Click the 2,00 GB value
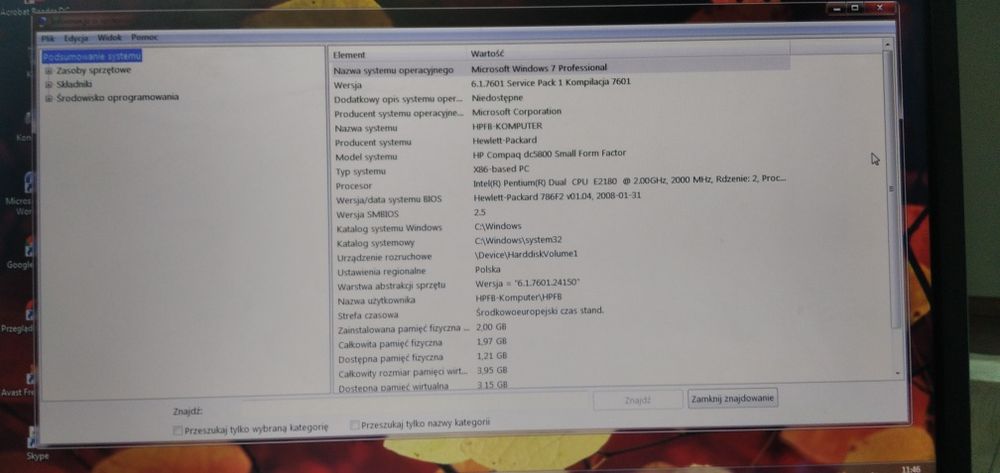This screenshot has width=1000, height=473. pyautogui.click(x=492, y=327)
